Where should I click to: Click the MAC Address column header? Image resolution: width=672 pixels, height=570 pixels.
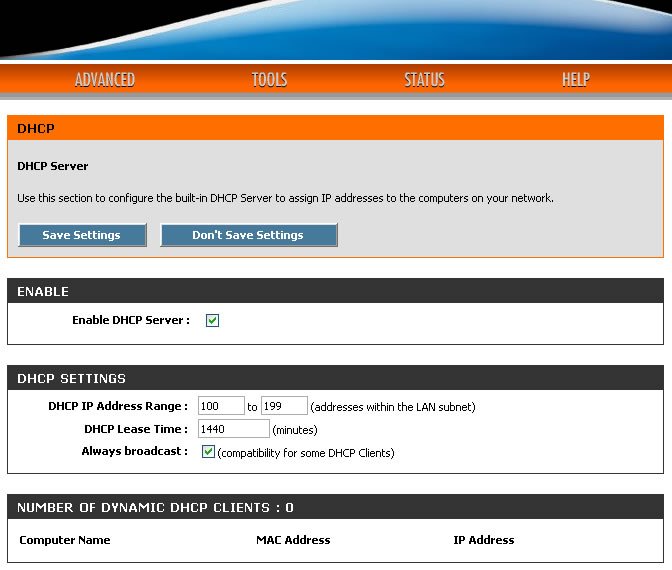[293, 540]
